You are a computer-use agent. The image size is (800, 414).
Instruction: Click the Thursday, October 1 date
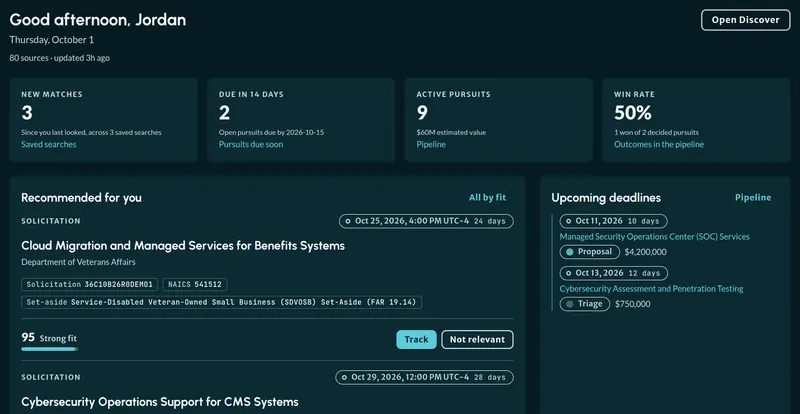tap(52, 40)
